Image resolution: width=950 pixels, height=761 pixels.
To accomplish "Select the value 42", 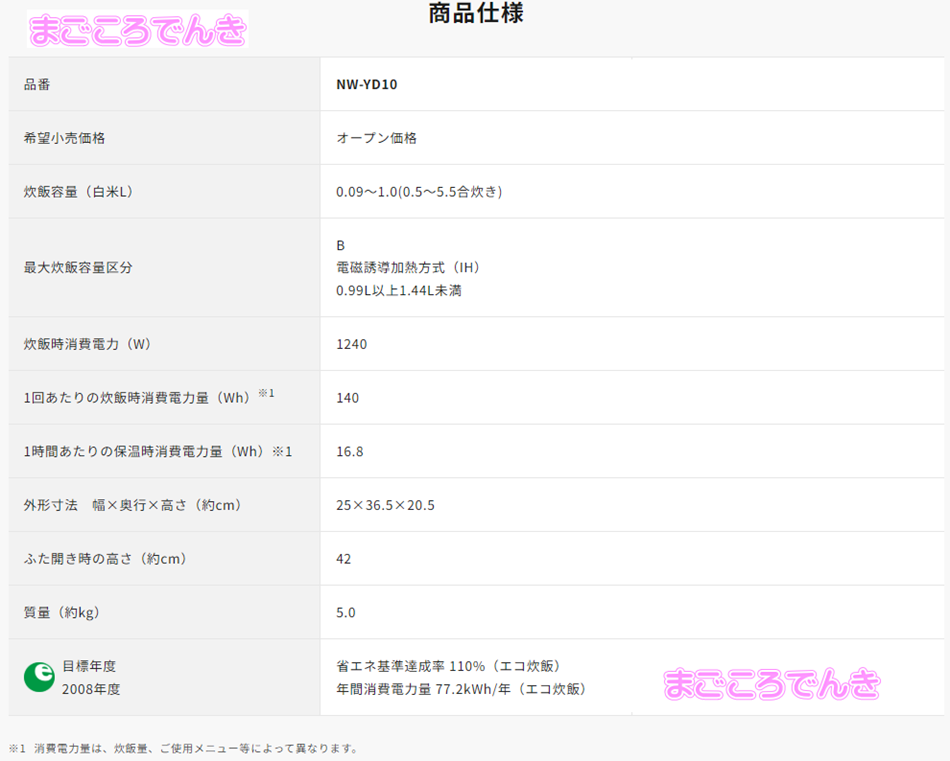I will coord(344,559).
